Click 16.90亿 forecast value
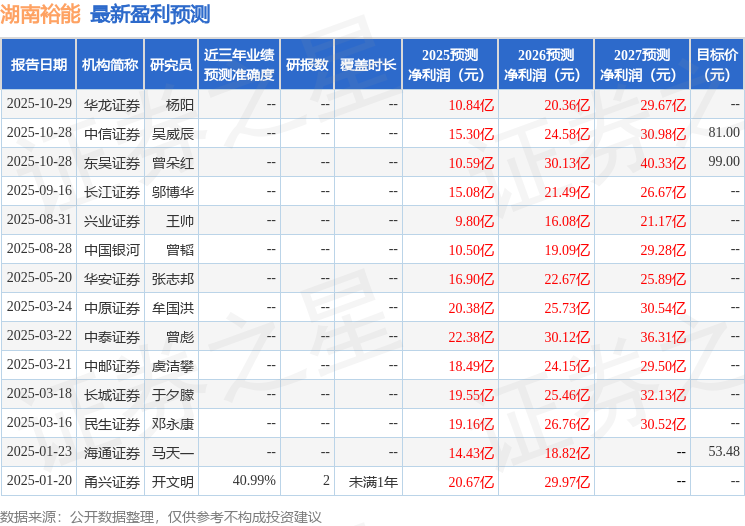Image resolution: width=745 pixels, height=526 pixels. click(x=471, y=279)
